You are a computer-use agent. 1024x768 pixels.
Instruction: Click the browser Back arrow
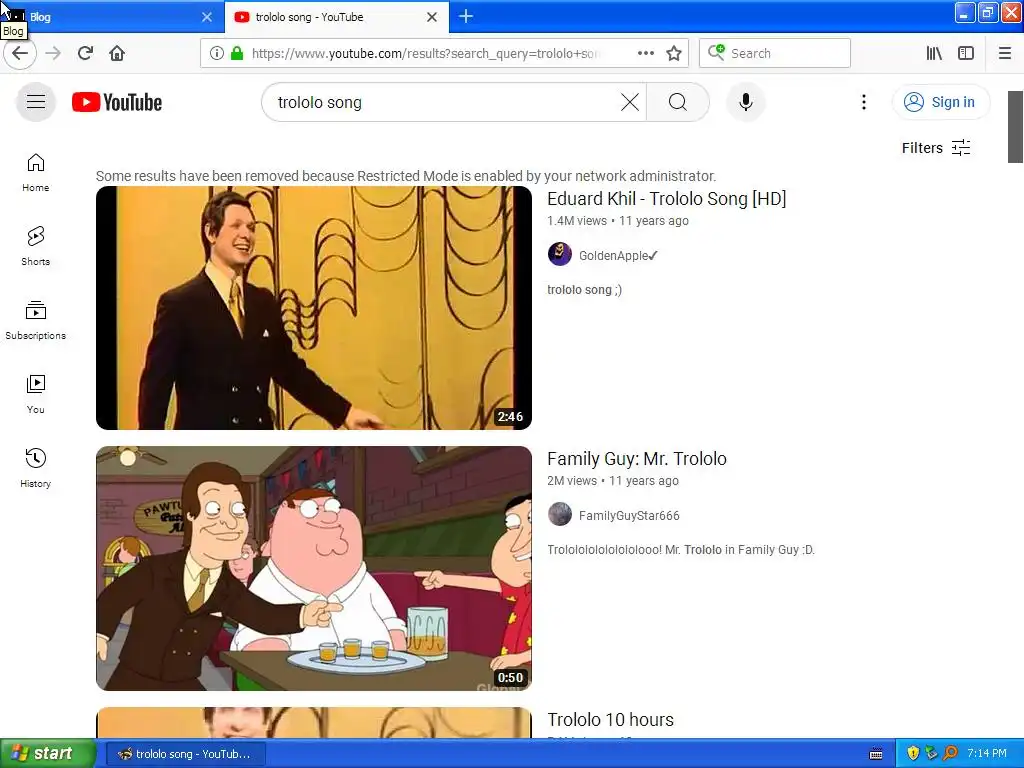(x=20, y=53)
